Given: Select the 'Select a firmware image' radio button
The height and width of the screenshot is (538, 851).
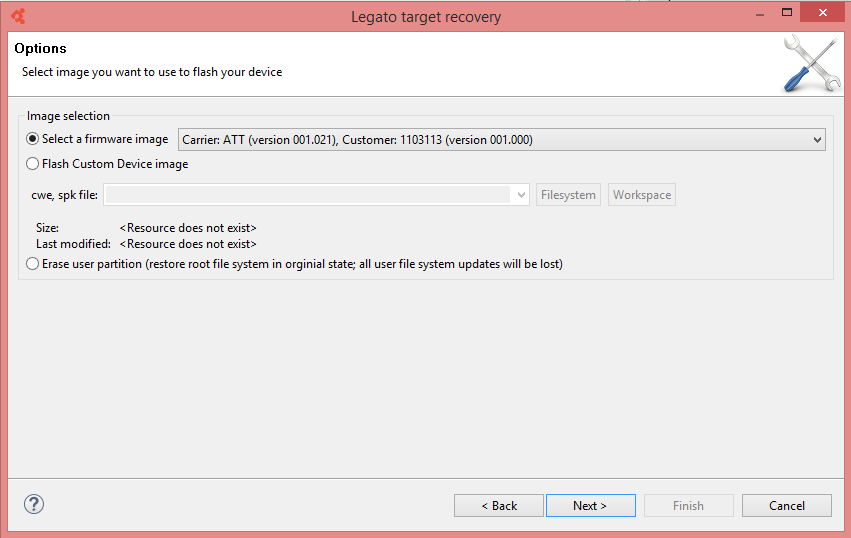Looking at the screenshot, I should 33,139.
